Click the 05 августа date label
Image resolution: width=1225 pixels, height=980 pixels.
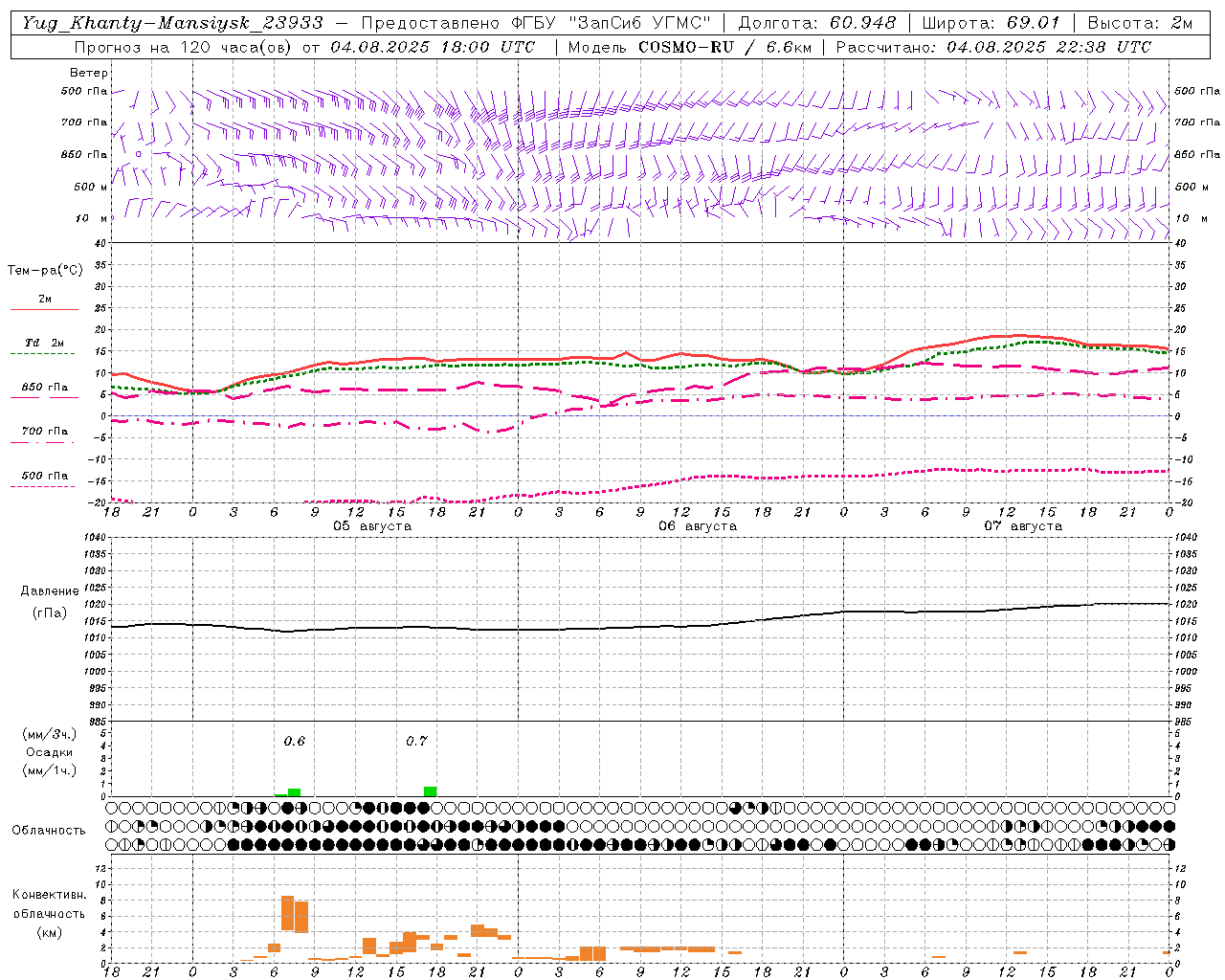[x=372, y=526]
